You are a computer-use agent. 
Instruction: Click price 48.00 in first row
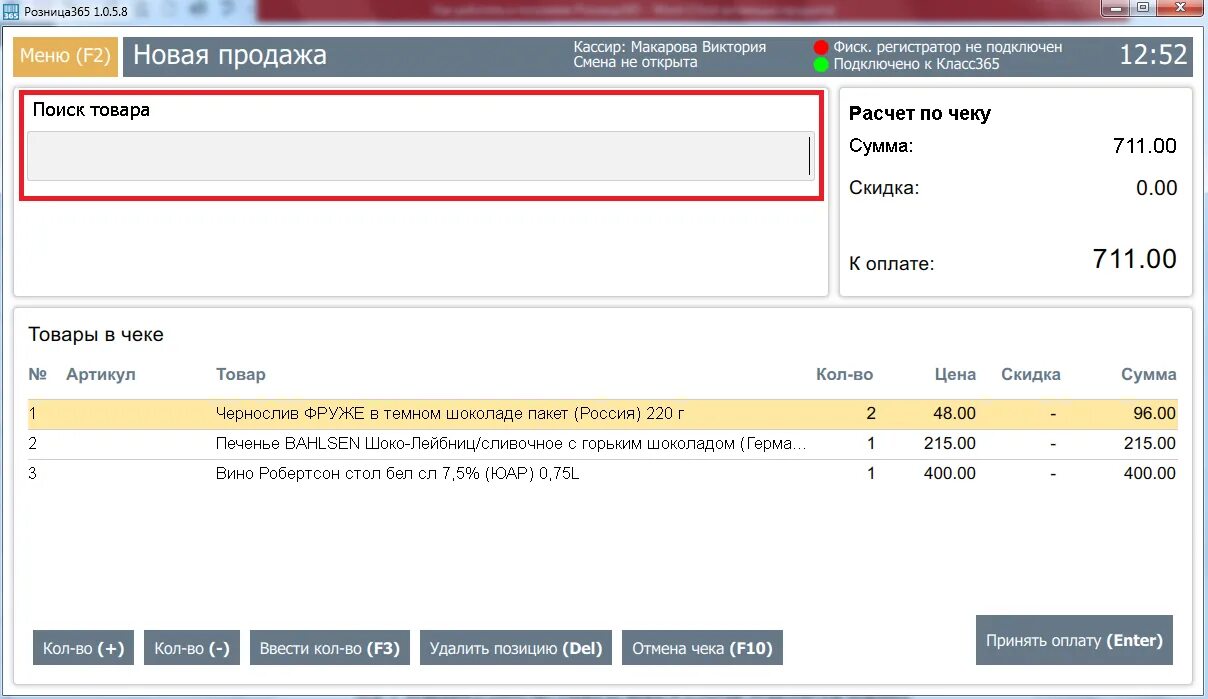pos(954,413)
